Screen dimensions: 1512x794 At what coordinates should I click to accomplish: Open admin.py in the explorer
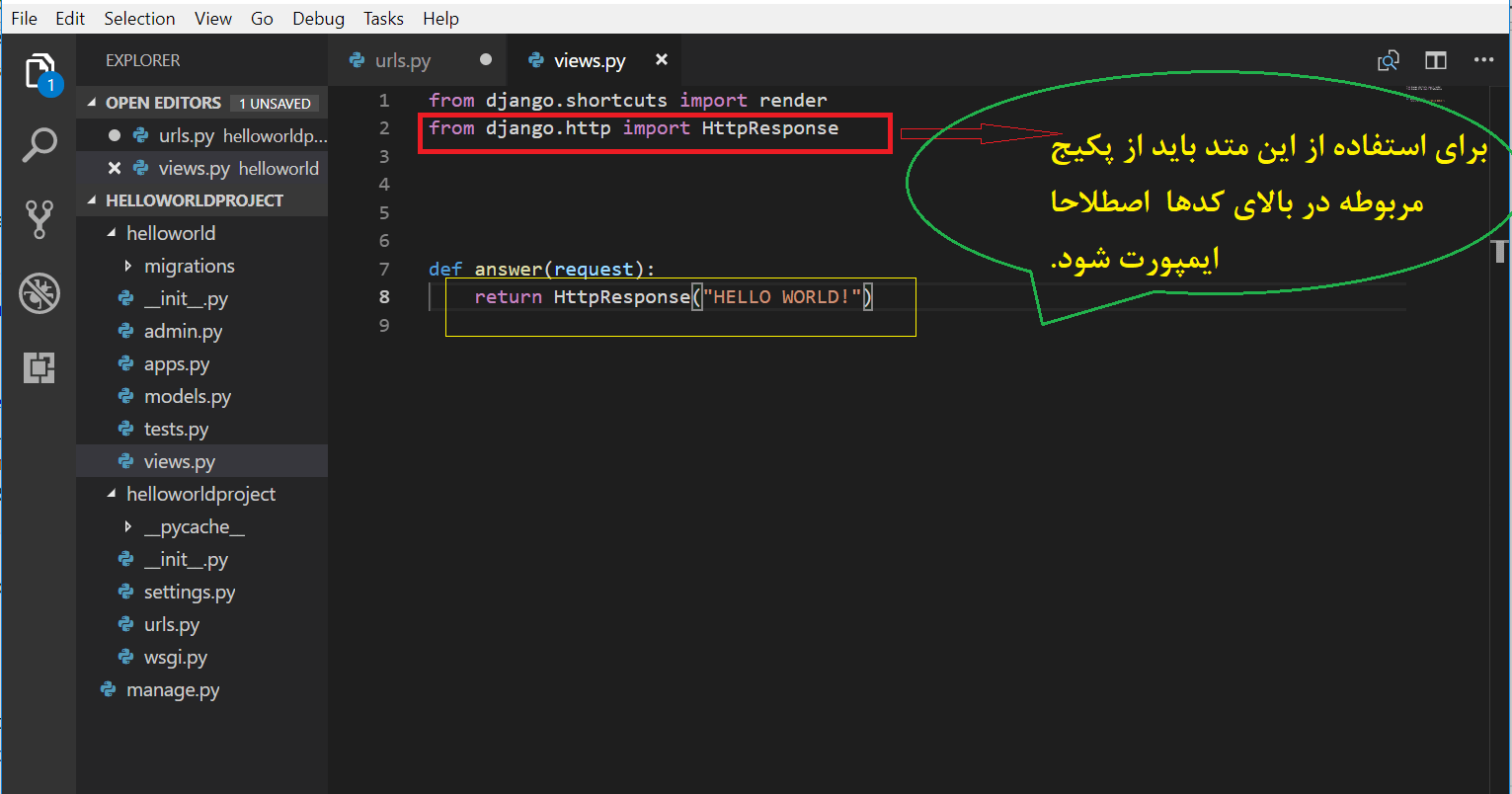coord(201,332)
